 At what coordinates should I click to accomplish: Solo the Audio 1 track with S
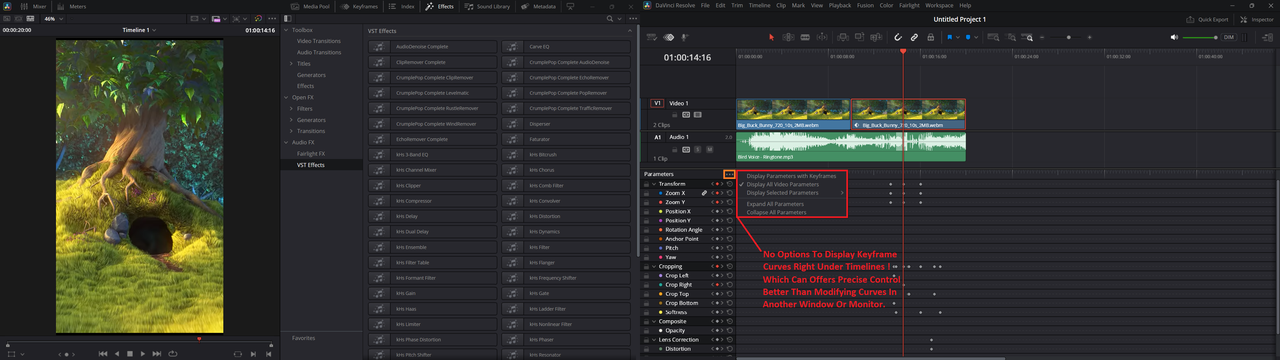click(698, 149)
